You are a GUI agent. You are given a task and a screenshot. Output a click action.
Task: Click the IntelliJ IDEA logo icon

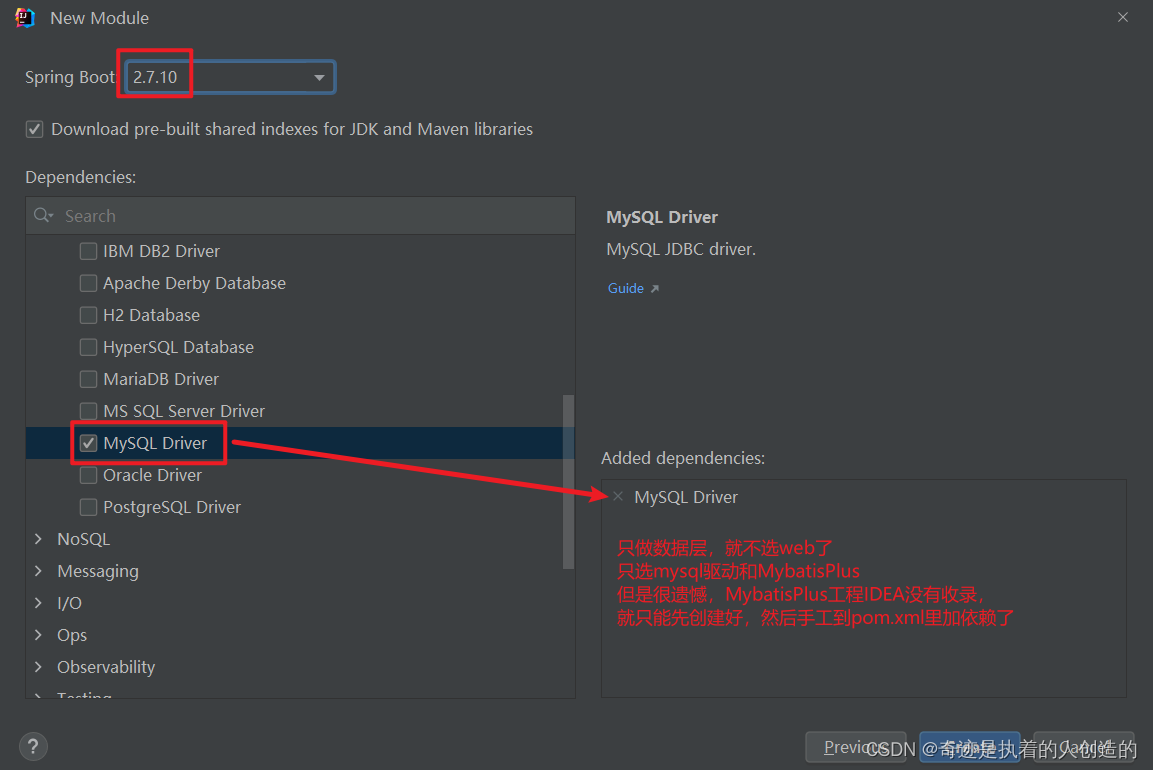pos(25,18)
